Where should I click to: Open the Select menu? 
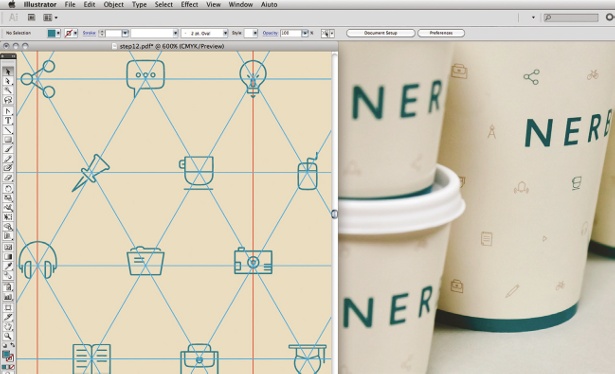point(164,5)
